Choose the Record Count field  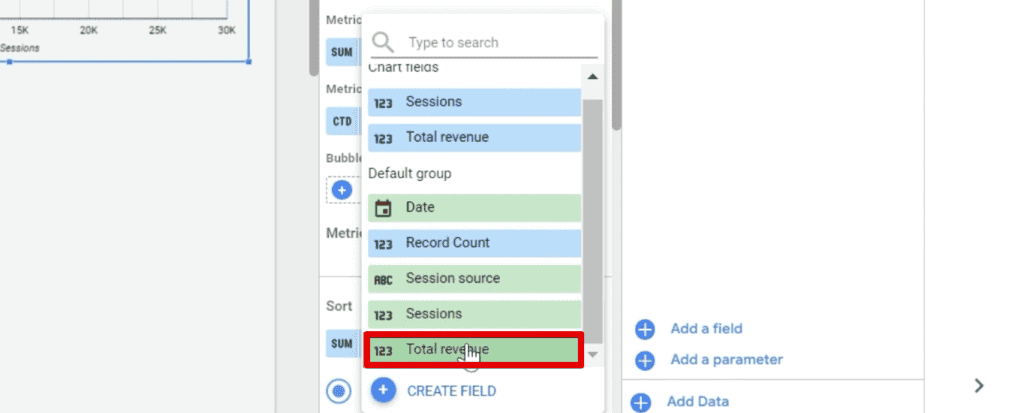(x=474, y=243)
